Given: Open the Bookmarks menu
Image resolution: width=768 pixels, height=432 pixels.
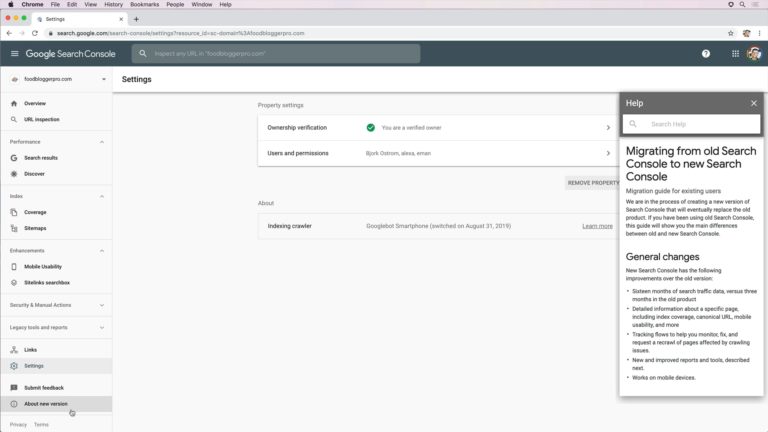Looking at the screenshot, I should click(x=144, y=4).
